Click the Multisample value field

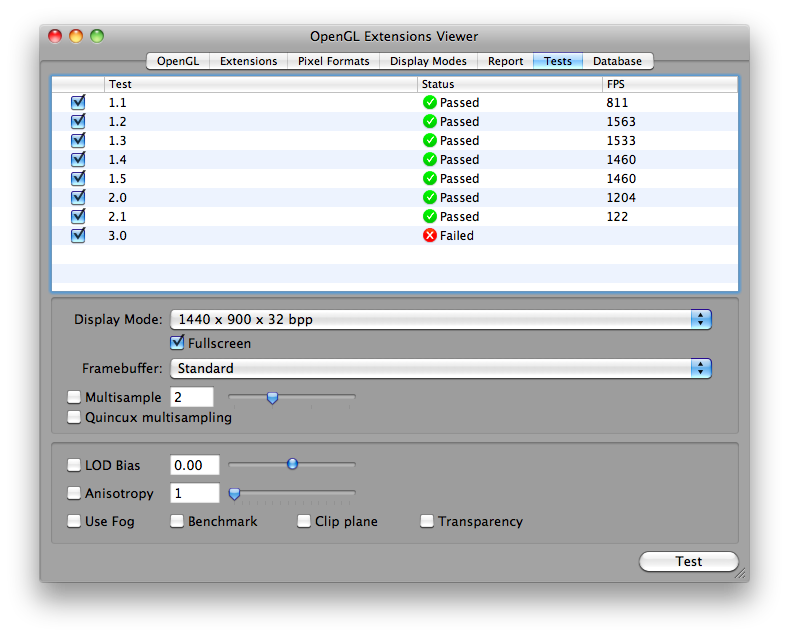coord(192,397)
